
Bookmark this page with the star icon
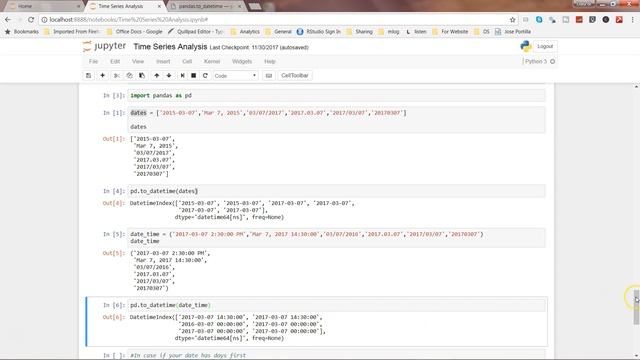pos(513,20)
